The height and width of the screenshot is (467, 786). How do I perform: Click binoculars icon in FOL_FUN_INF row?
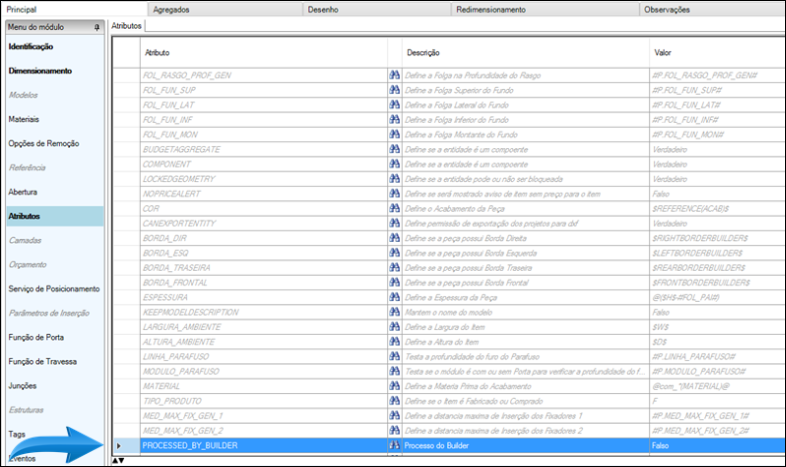pos(395,119)
